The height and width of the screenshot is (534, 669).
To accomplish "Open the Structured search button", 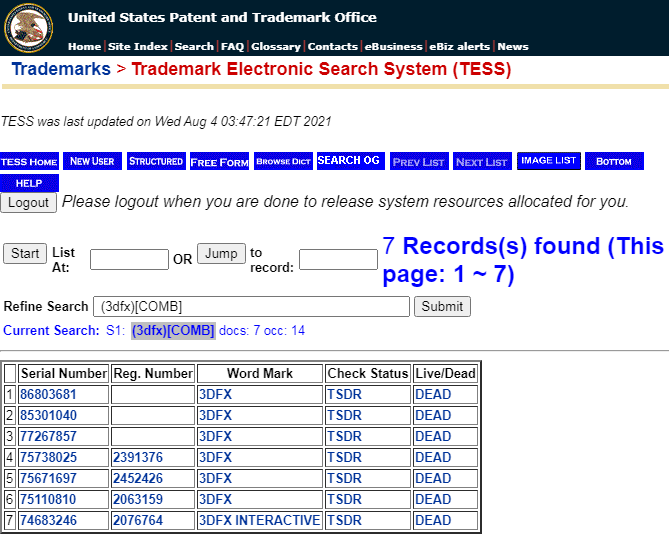I will (156, 161).
